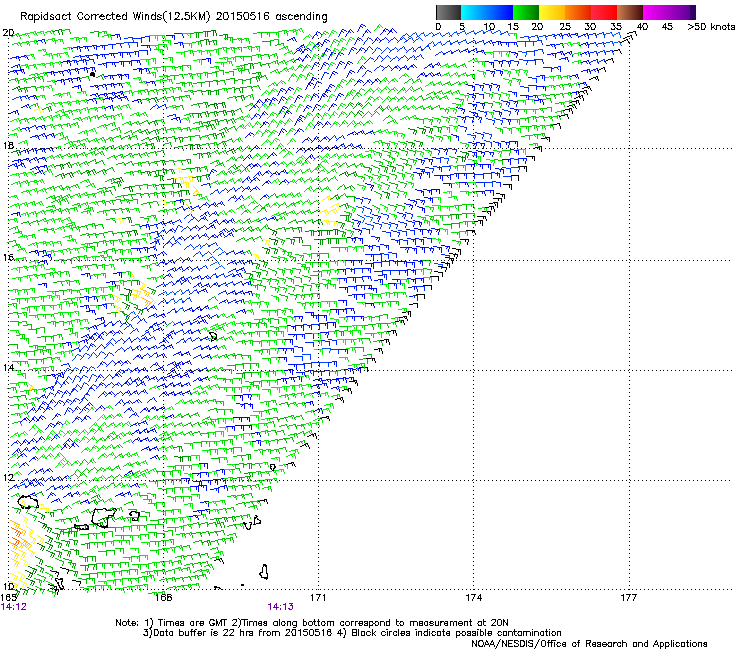The width and height of the screenshot is (740, 650).
Task: Pick the orange 25-30 knots legend color
Action: pos(578,12)
